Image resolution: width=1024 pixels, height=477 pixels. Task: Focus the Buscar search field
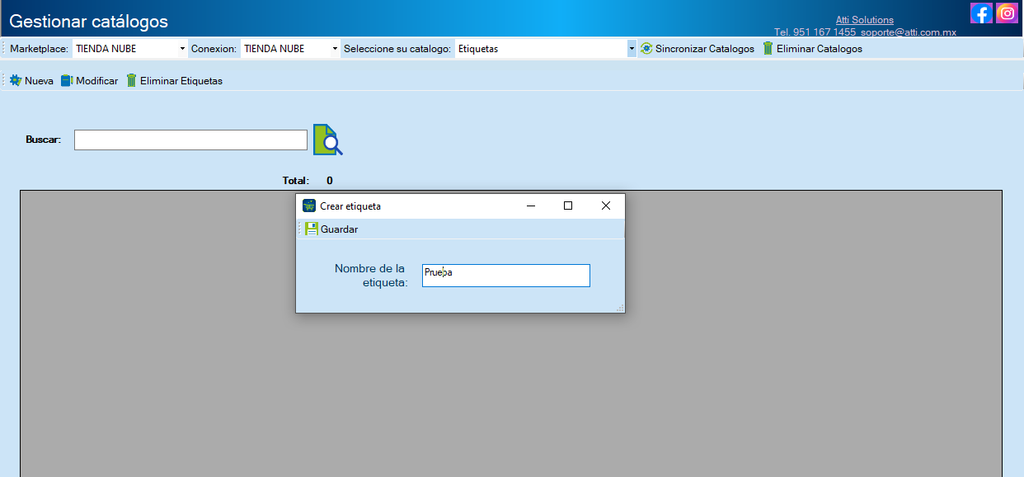(x=191, y=140)
